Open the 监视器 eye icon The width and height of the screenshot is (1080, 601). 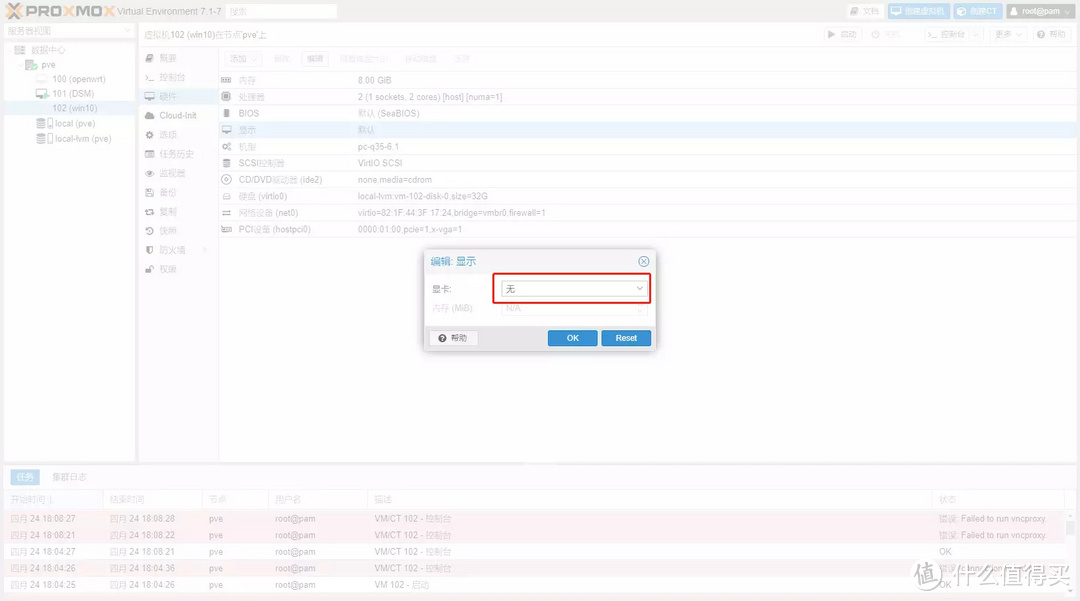[149, 173]
